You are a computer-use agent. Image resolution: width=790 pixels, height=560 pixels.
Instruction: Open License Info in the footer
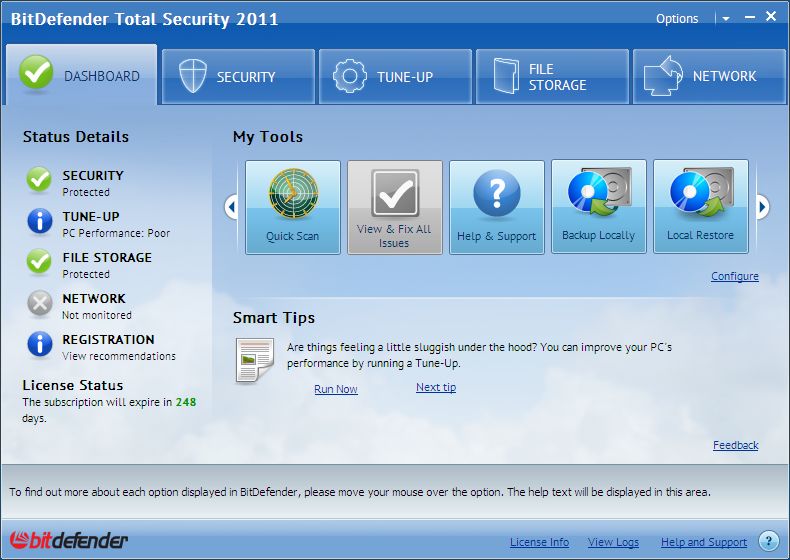click(x=539, y=542)
